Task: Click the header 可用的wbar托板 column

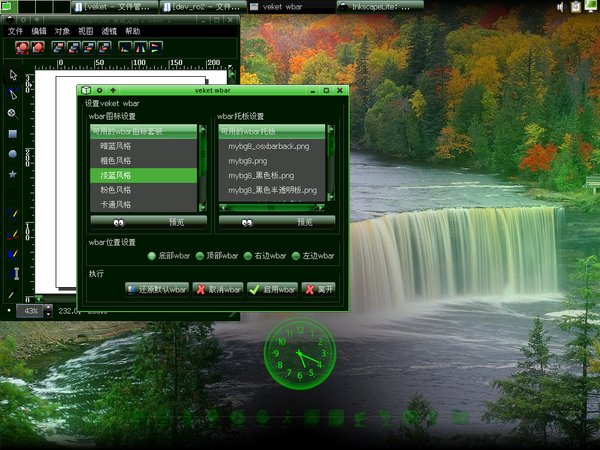Action: pyautogui.click(x=270, y=130)
